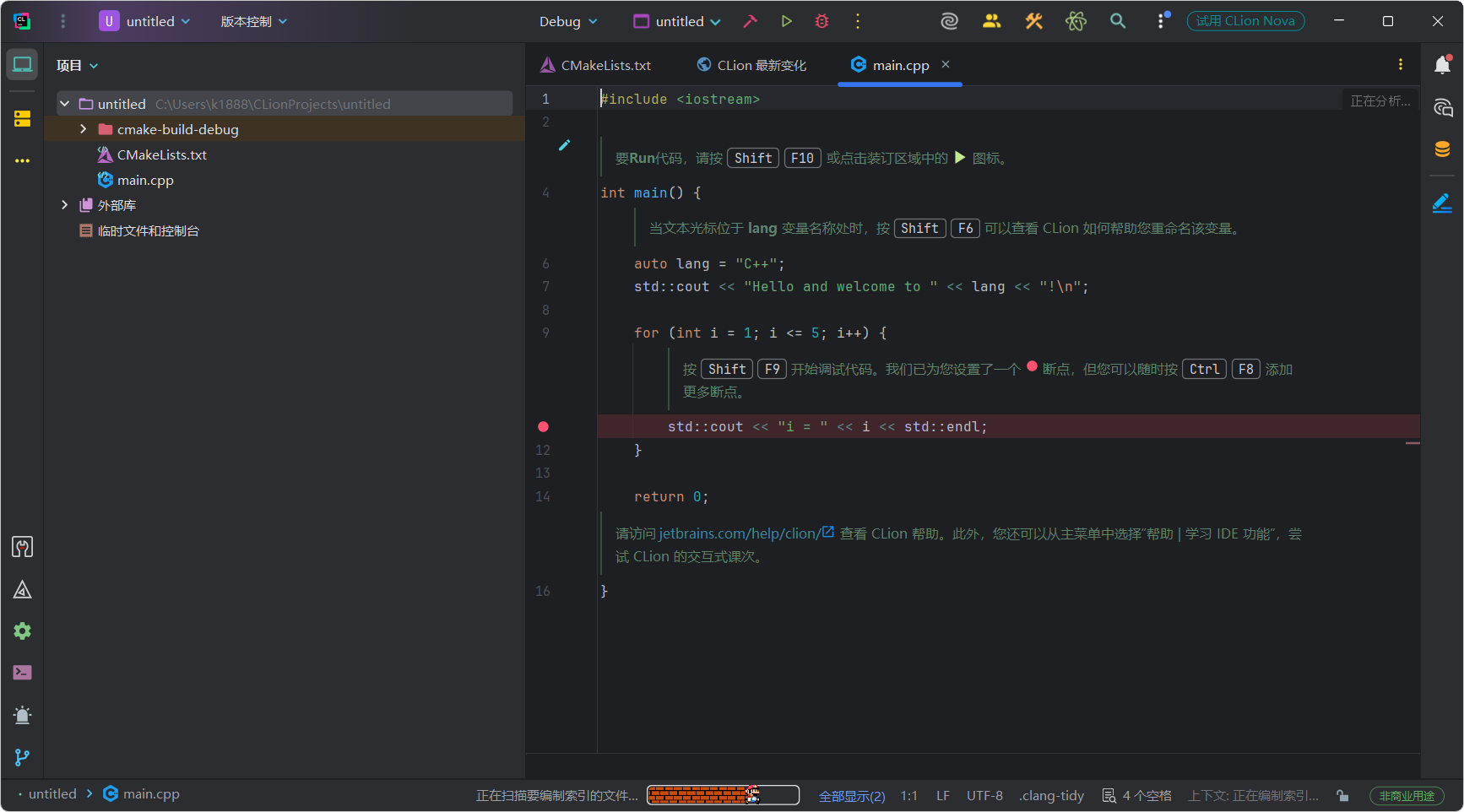Open the 版本控制 dropdown

tap(253, 21)
